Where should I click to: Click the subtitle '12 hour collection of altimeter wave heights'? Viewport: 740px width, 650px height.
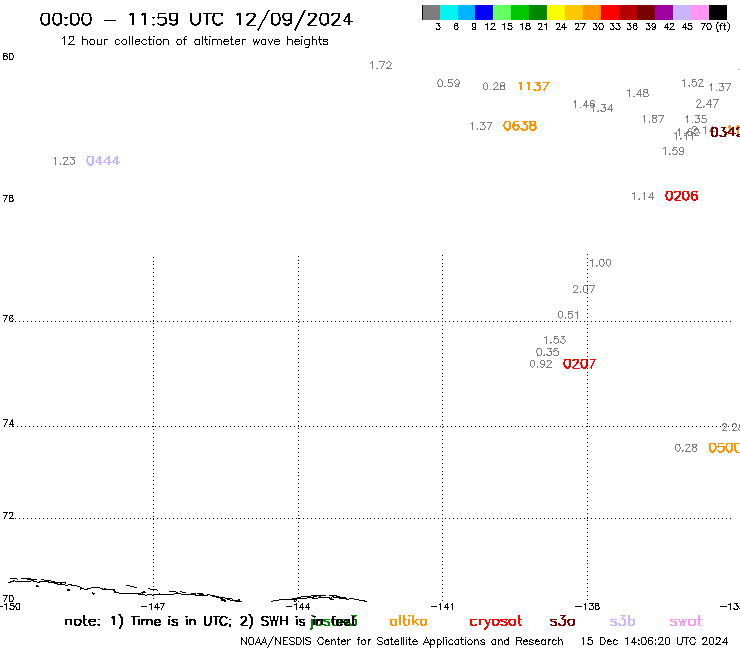(x=194, y=41)
